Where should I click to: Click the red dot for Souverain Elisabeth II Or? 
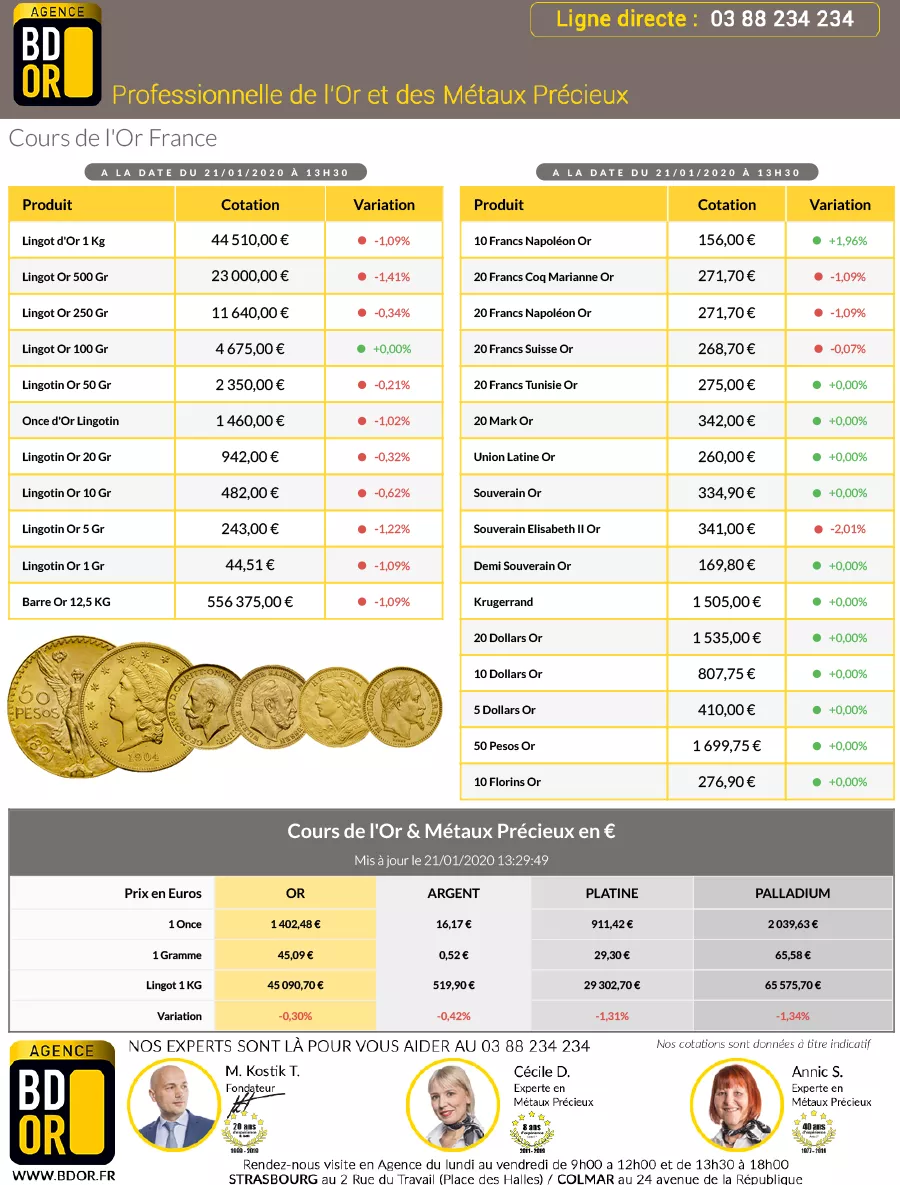point(818,529)
